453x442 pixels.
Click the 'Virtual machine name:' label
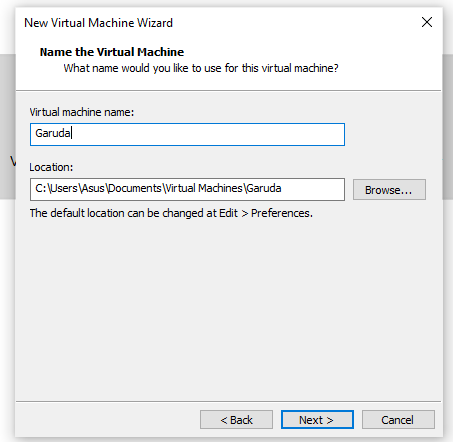[82, 112]
